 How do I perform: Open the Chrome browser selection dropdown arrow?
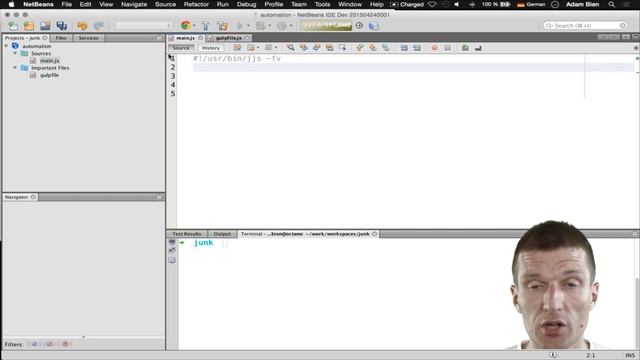point(194,26)
